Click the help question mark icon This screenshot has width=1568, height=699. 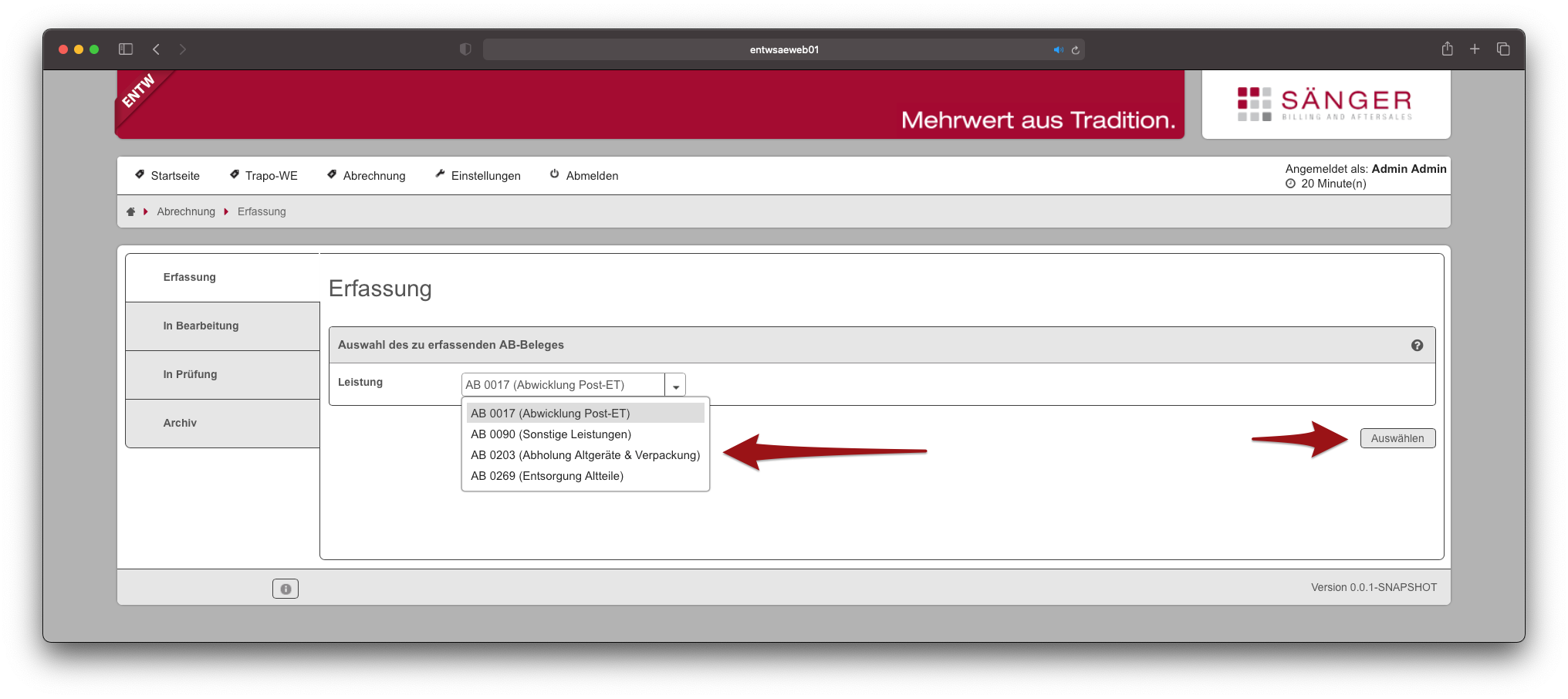pos(1417,346)
